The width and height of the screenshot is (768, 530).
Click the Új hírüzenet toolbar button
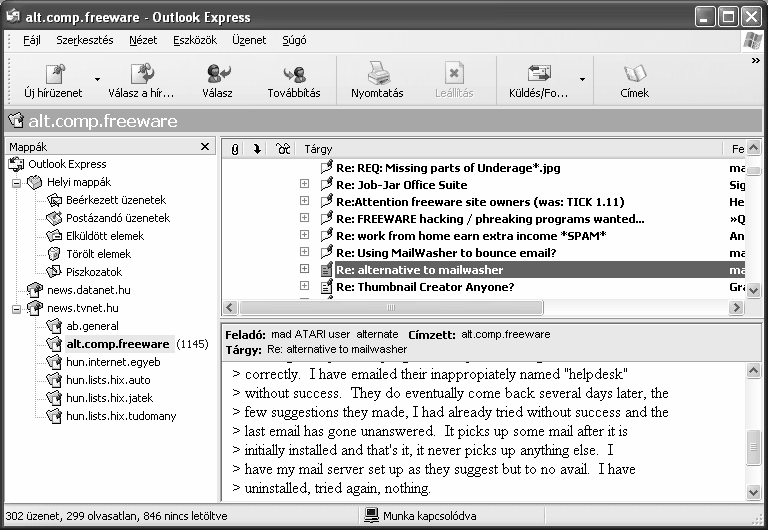pyautogui.click(x=53, y=81)
